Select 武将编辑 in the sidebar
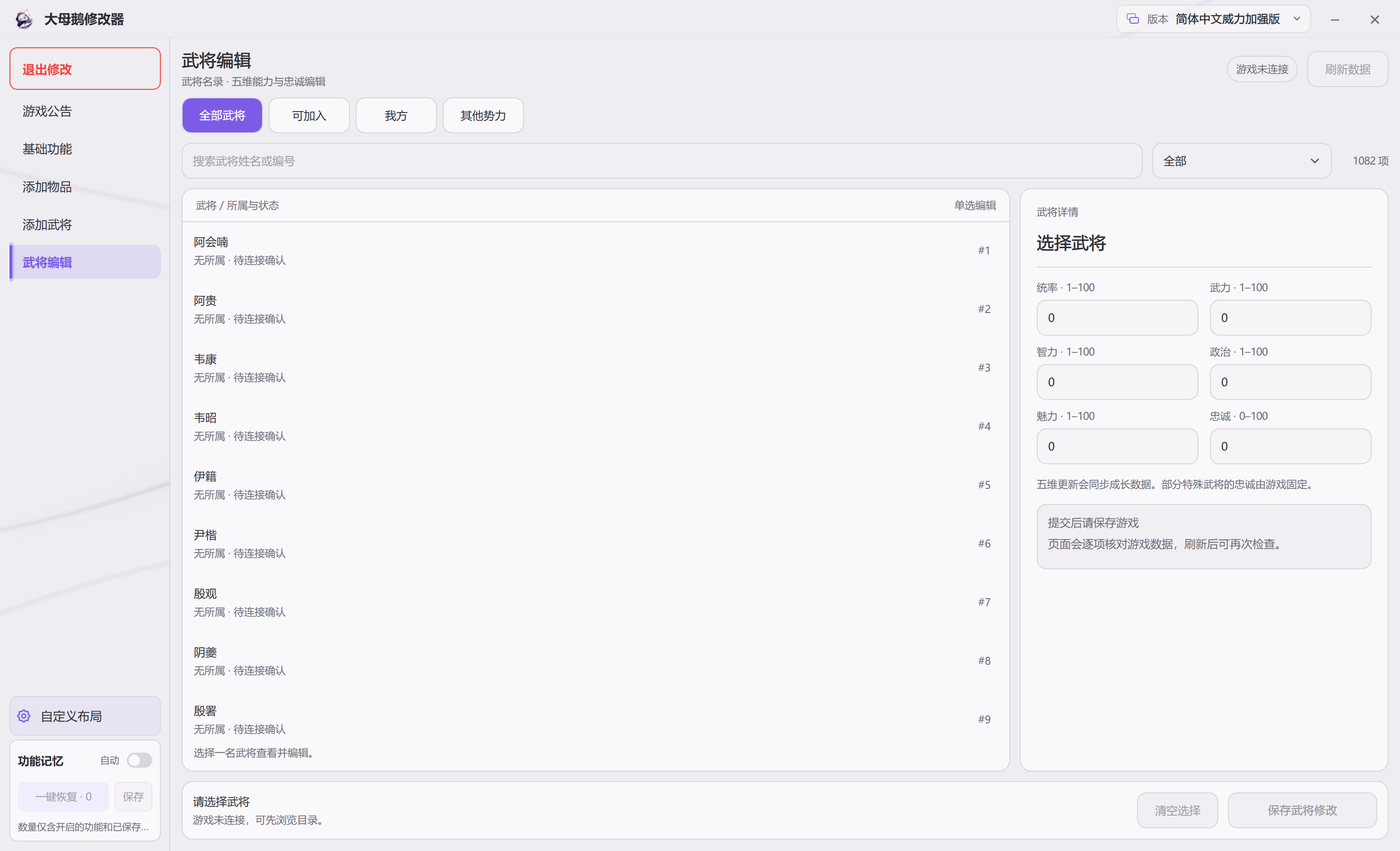The image size is (1400, 851). [85, 262]
